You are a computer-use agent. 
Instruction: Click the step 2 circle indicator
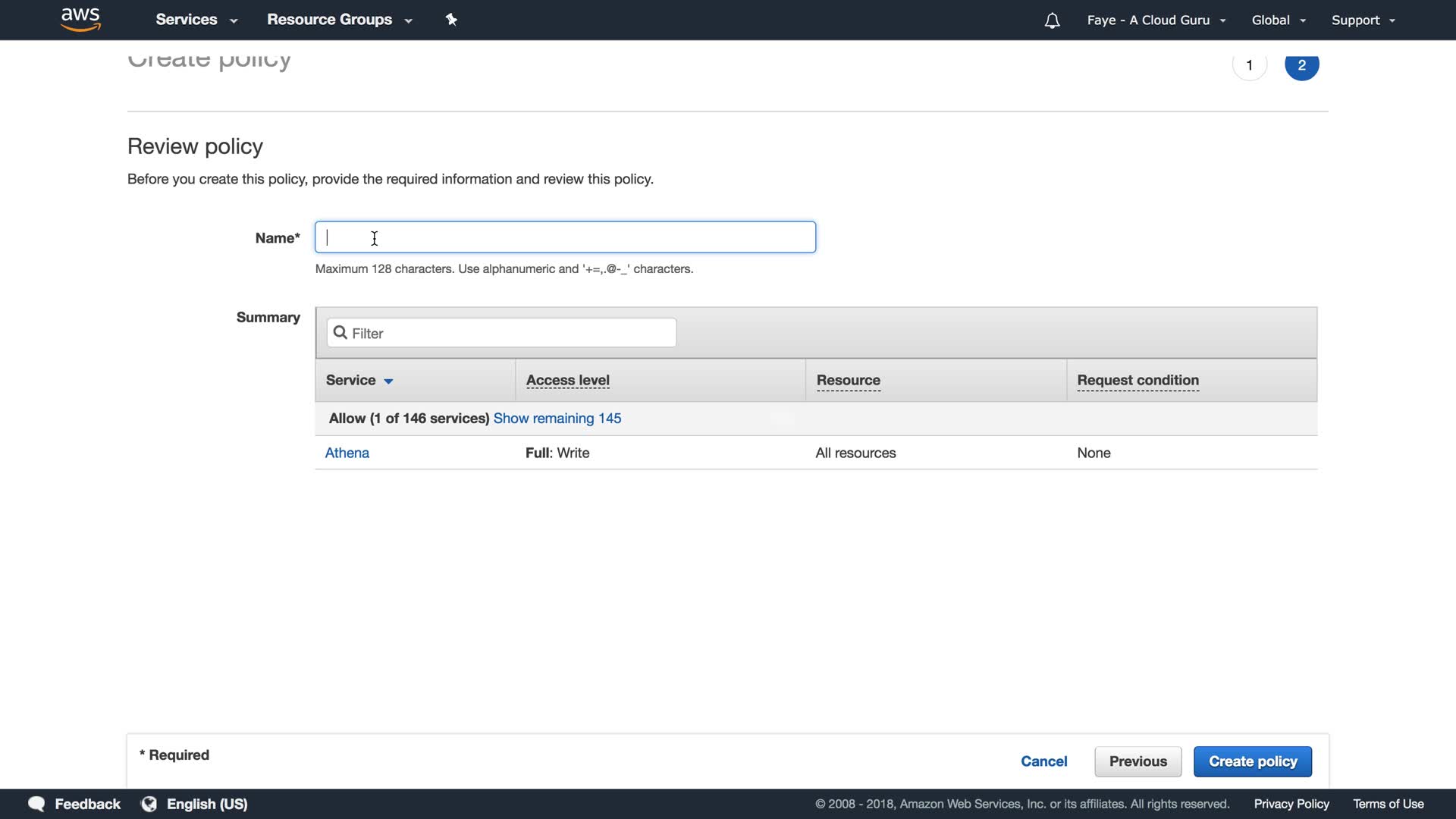point(1301,65)
